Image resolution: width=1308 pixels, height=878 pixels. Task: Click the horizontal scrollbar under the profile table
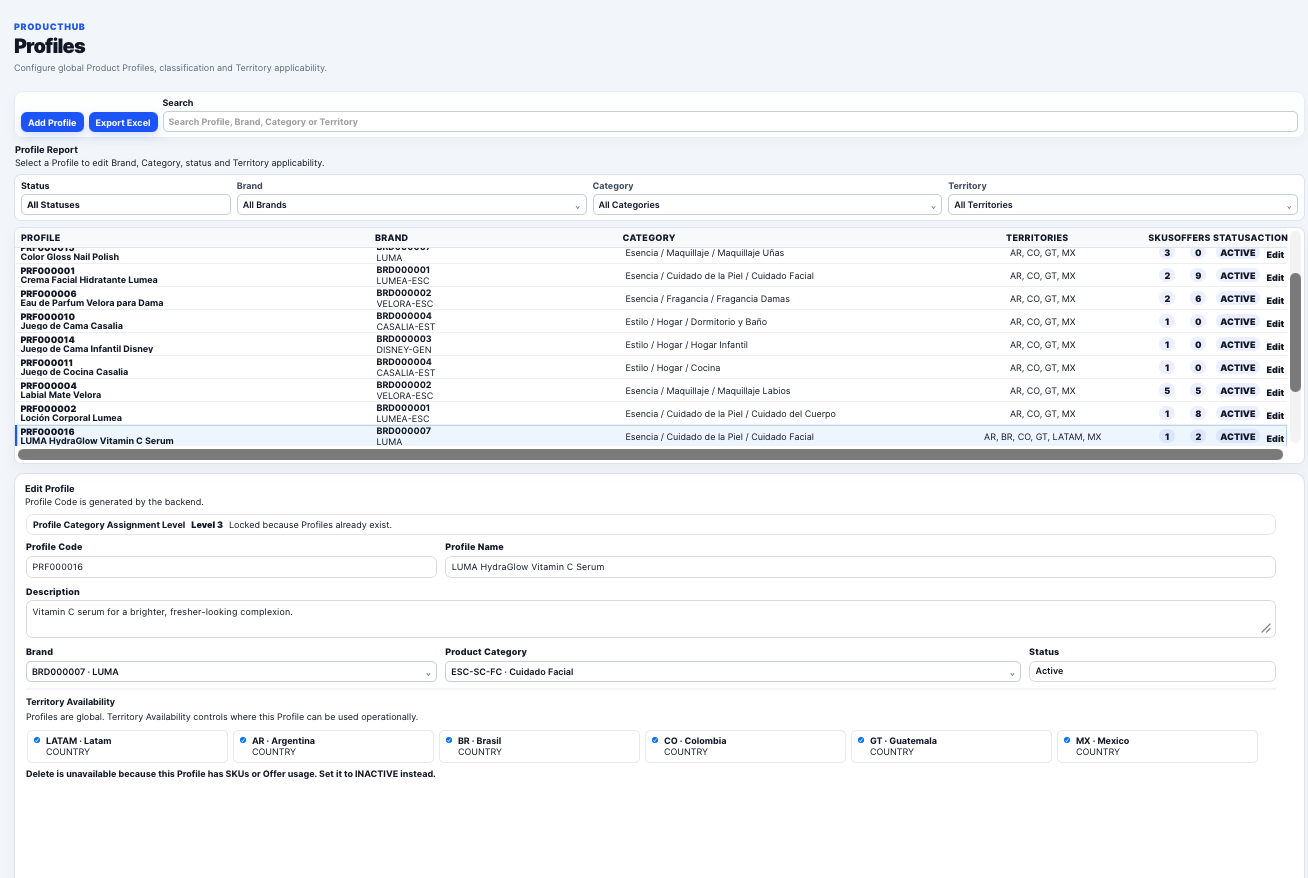(x=650, y=454)
